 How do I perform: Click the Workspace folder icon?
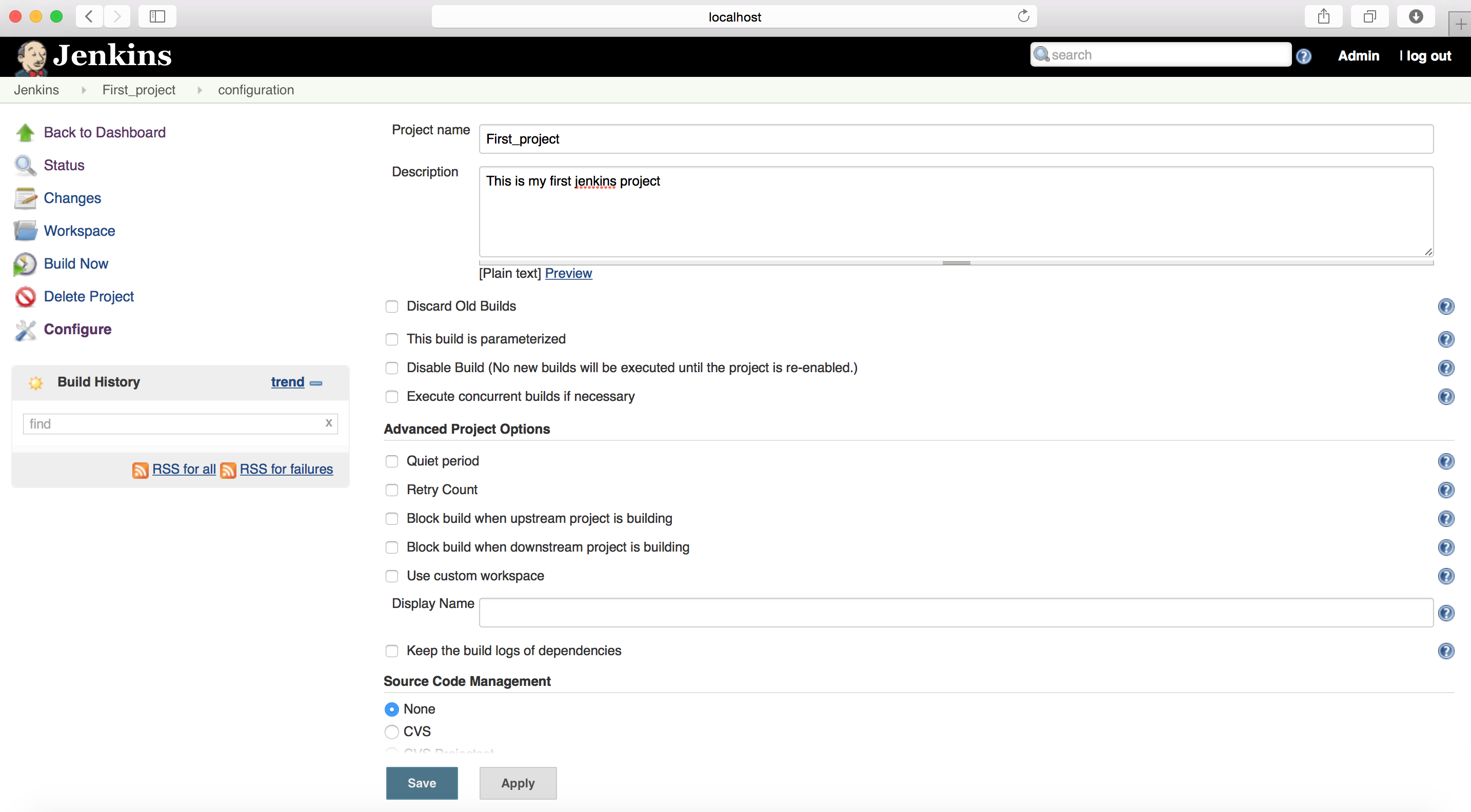25,231
